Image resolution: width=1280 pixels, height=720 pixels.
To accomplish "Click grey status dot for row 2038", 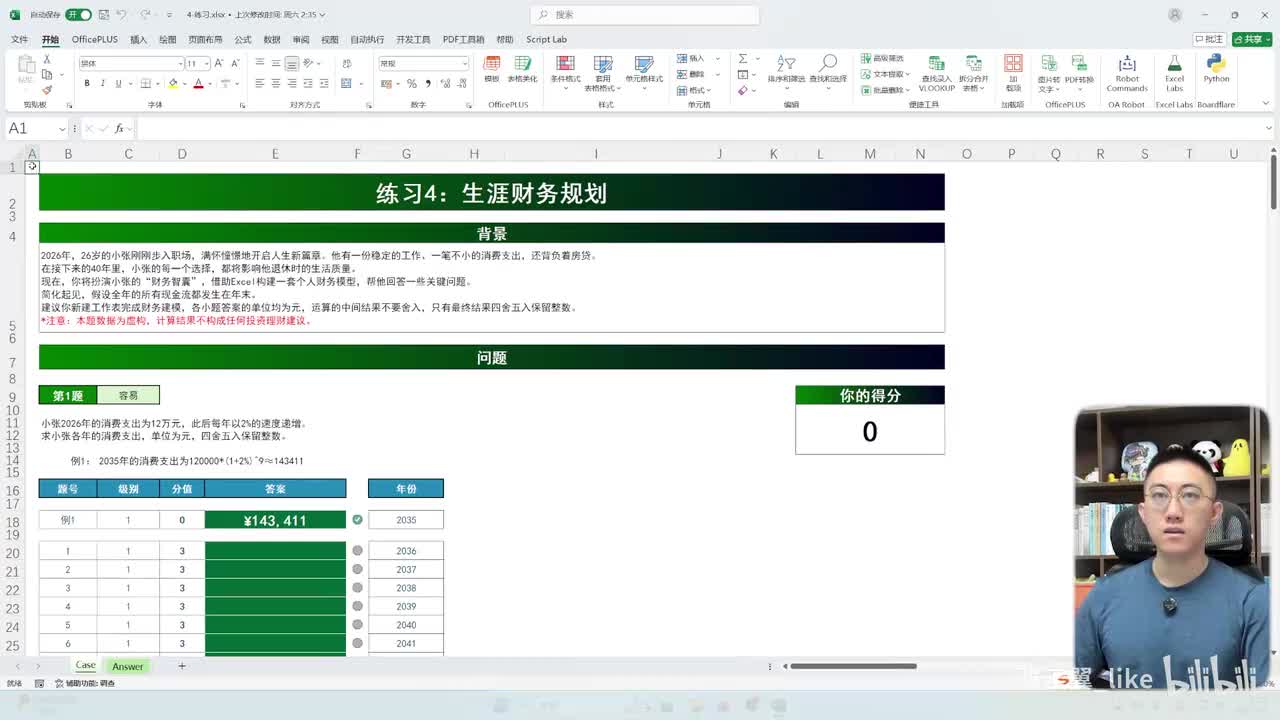I will click(357, 588).
